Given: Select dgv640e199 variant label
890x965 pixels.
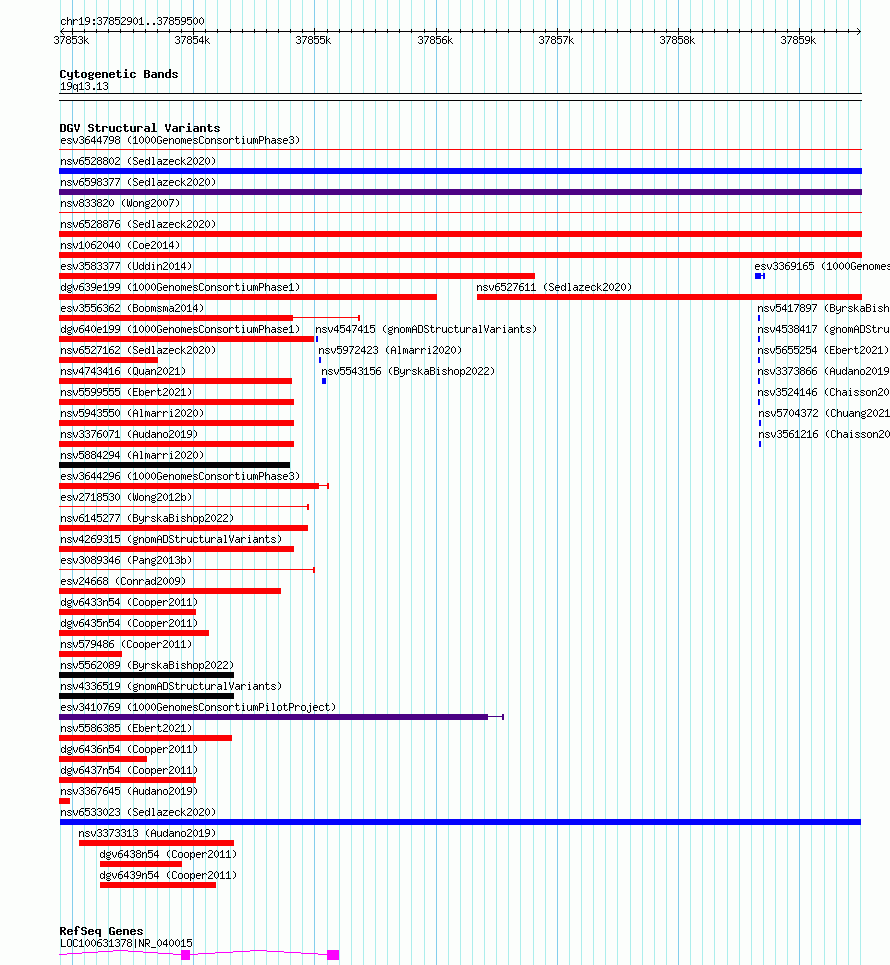Looking at the screenshot, I should [x=180, y=329].
